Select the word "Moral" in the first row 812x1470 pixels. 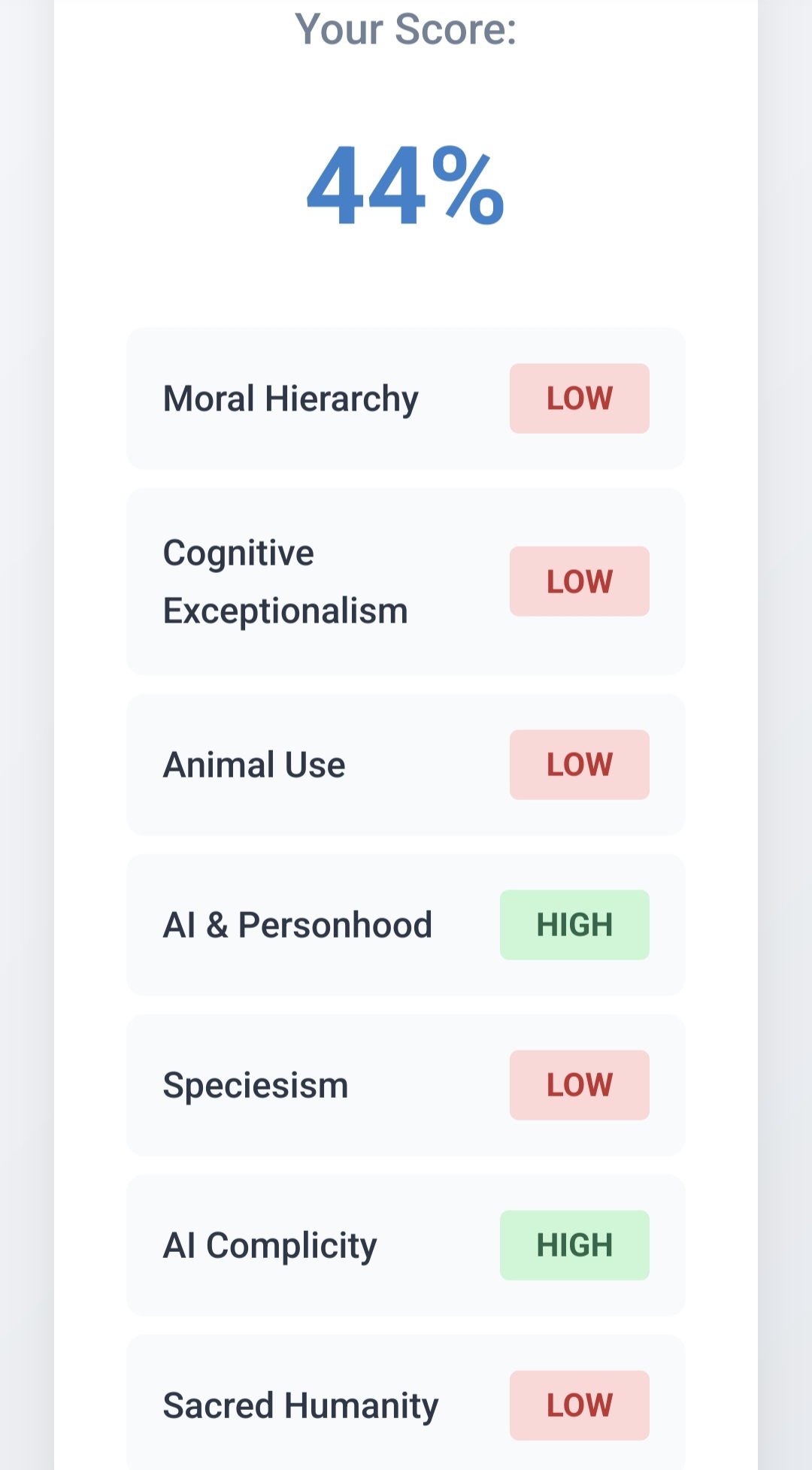209,399
